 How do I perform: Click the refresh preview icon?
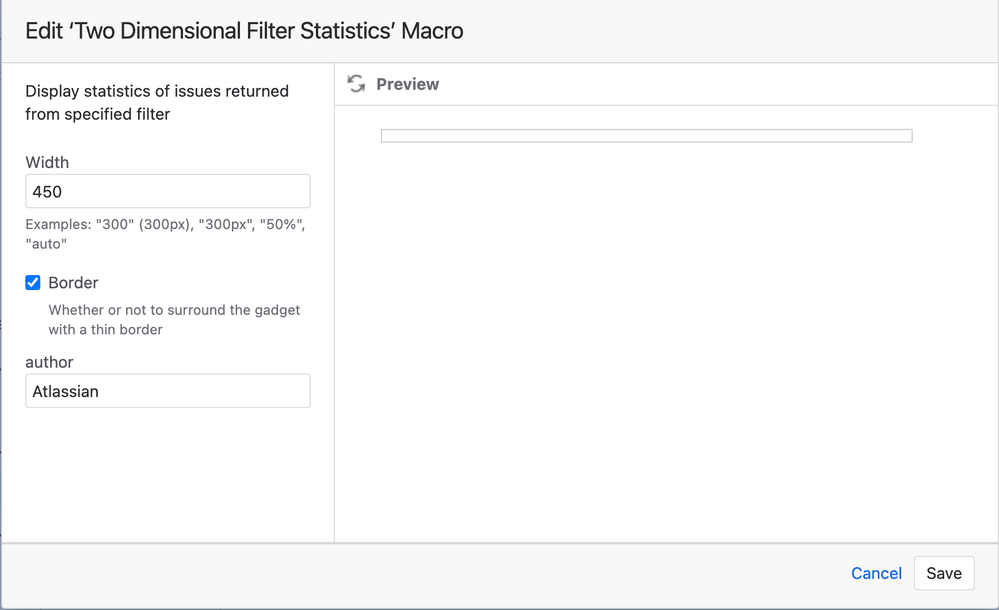[356, 84]
